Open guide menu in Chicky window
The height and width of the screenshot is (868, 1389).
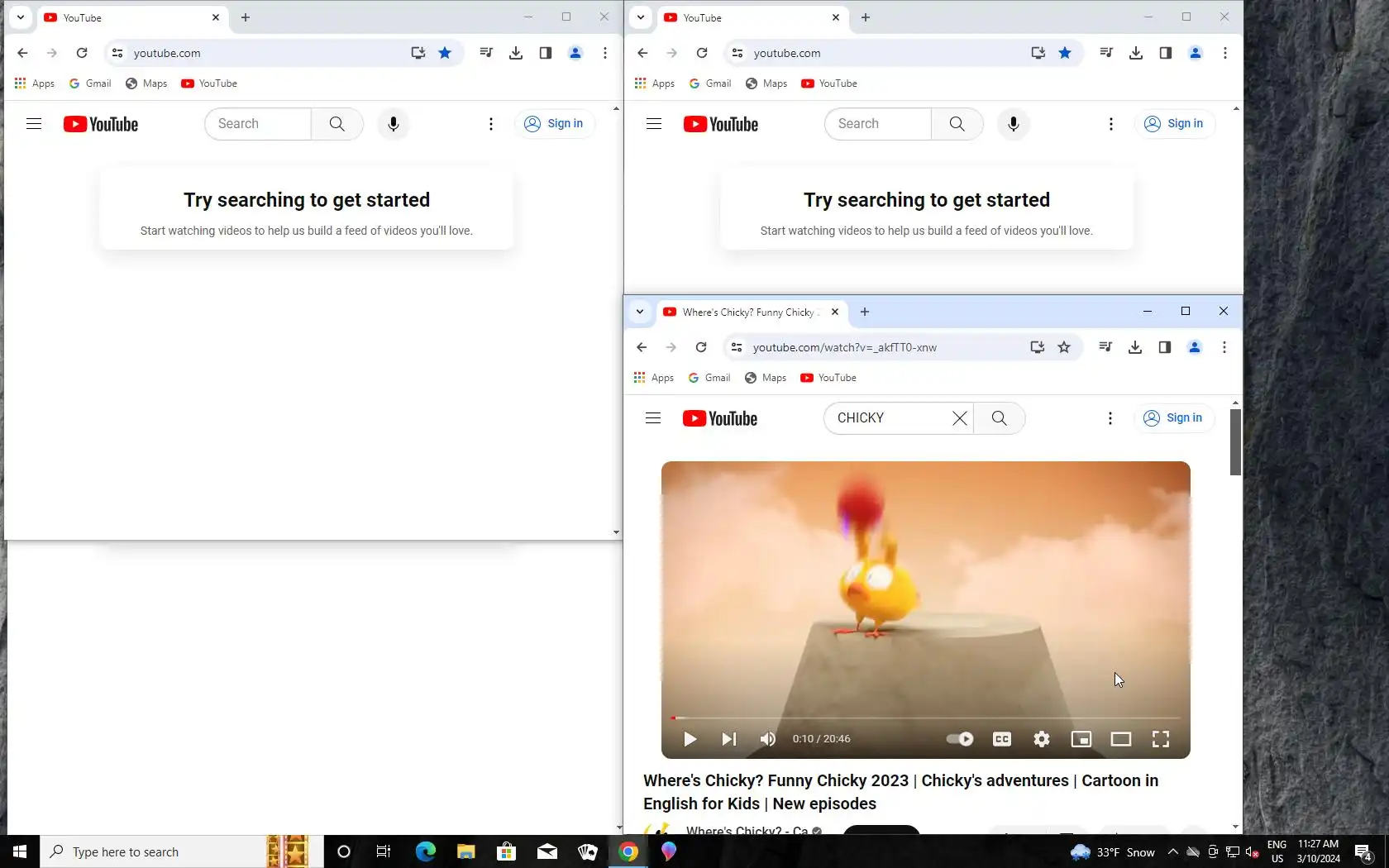pyautogui.click(x=653, y=418)
